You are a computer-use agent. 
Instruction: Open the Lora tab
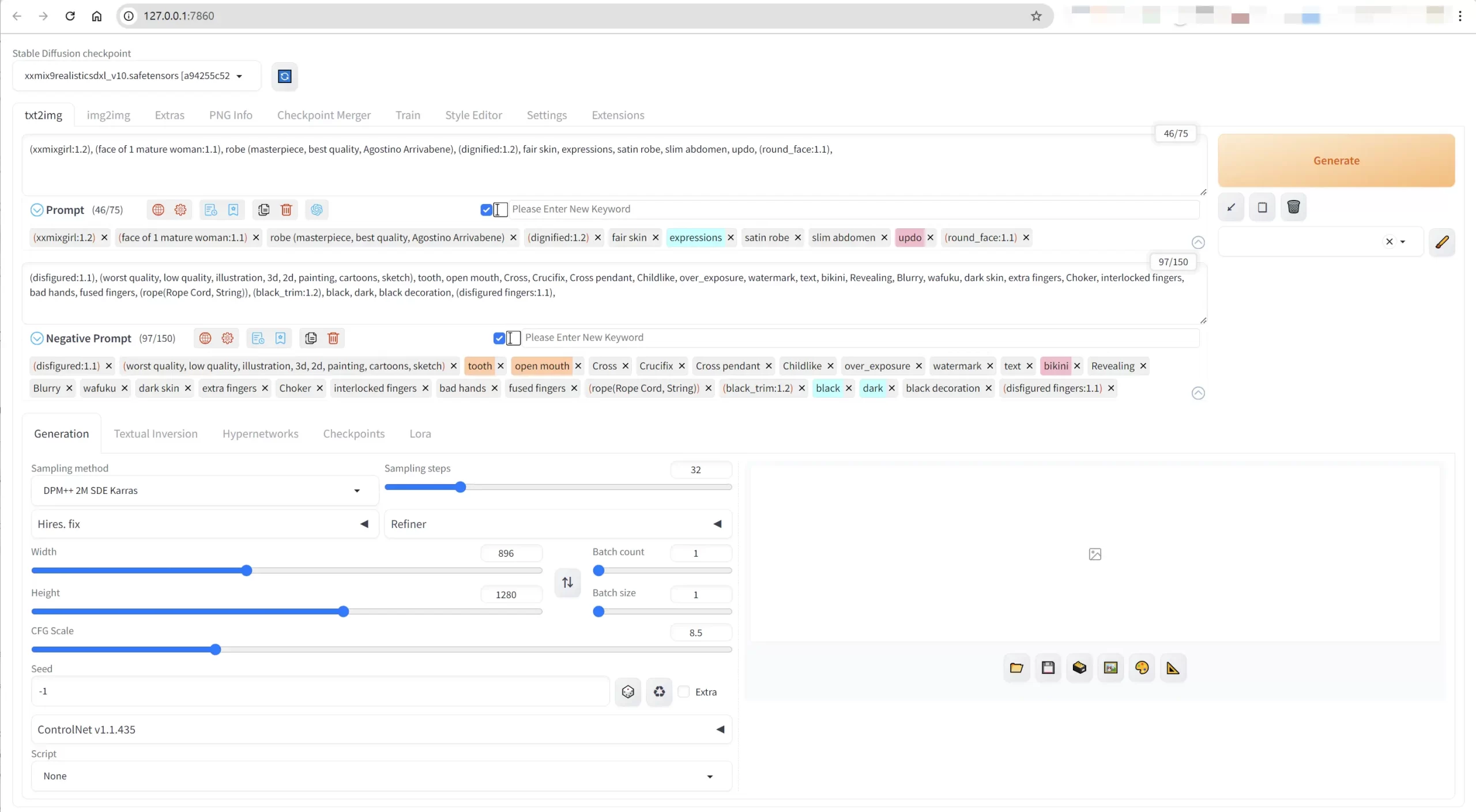coord(420,433)
